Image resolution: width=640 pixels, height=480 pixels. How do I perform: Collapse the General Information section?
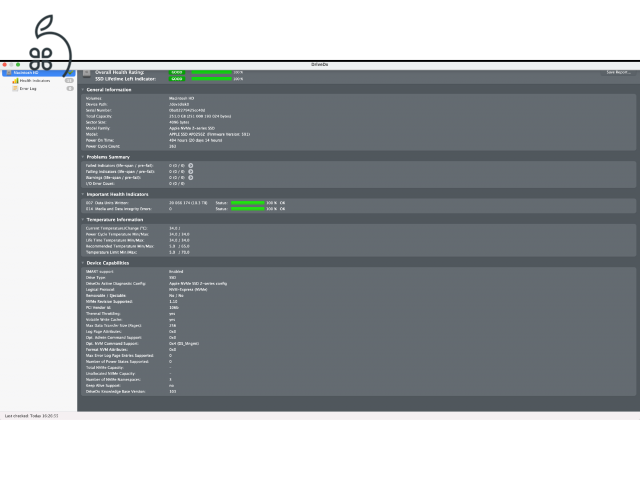click(83, 90)
